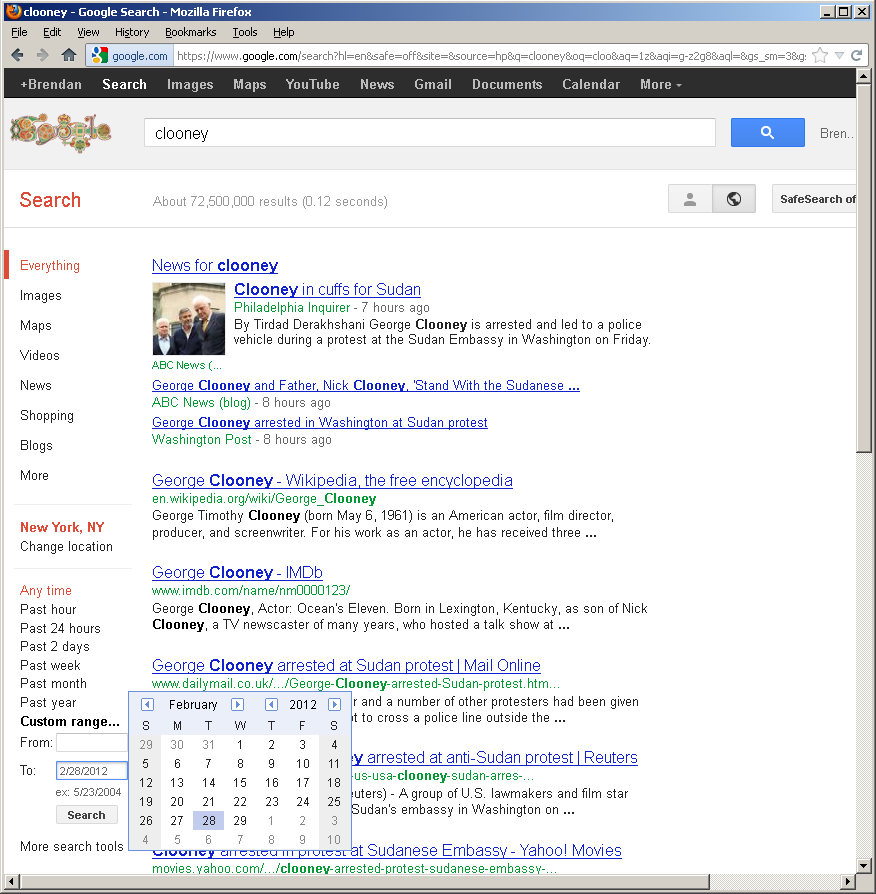The image size is (876, 894).
Task: Step back one year from 2012
Action: [271, 705]
